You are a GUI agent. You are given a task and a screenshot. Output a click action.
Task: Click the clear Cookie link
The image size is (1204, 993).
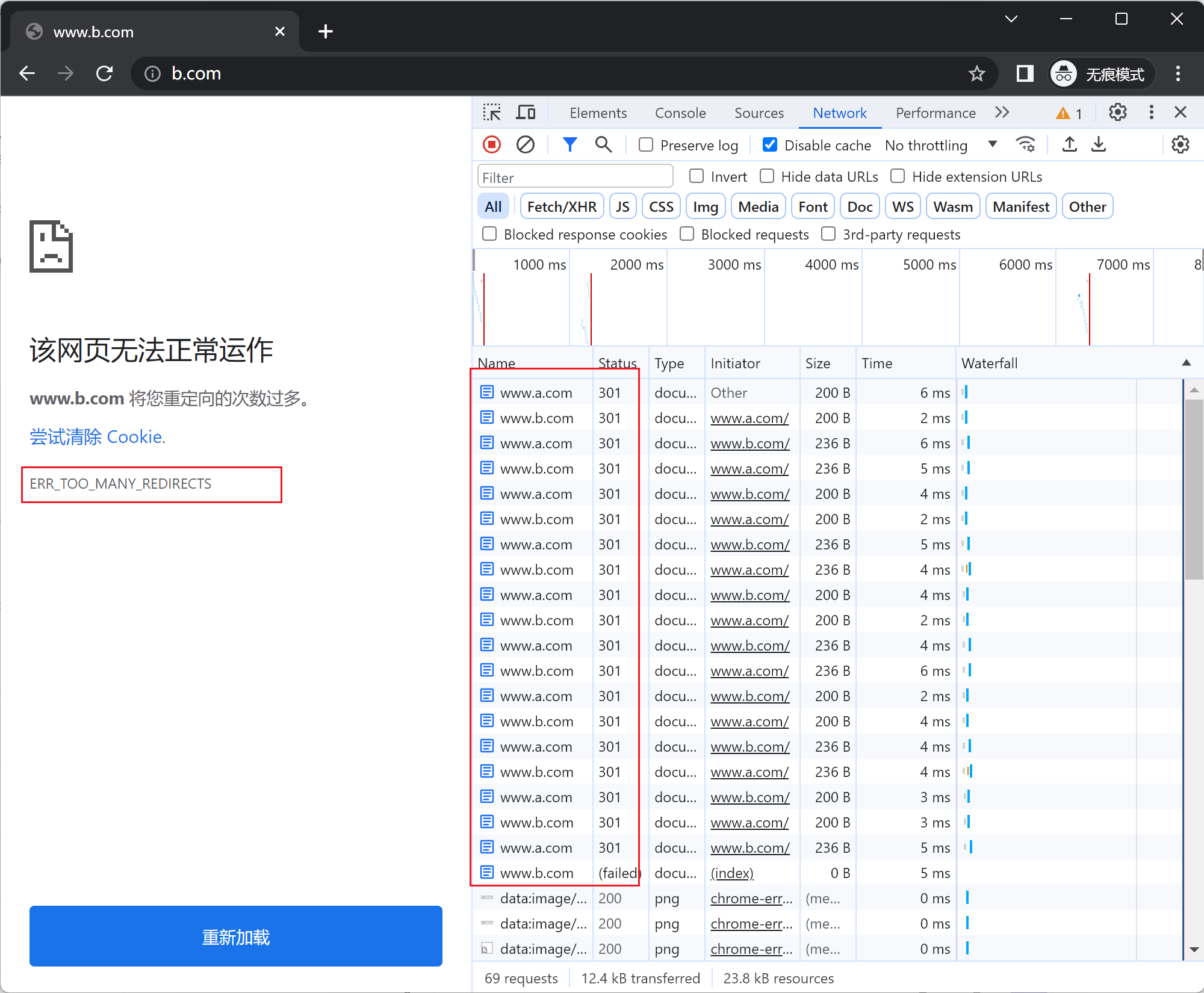(96, 437)
